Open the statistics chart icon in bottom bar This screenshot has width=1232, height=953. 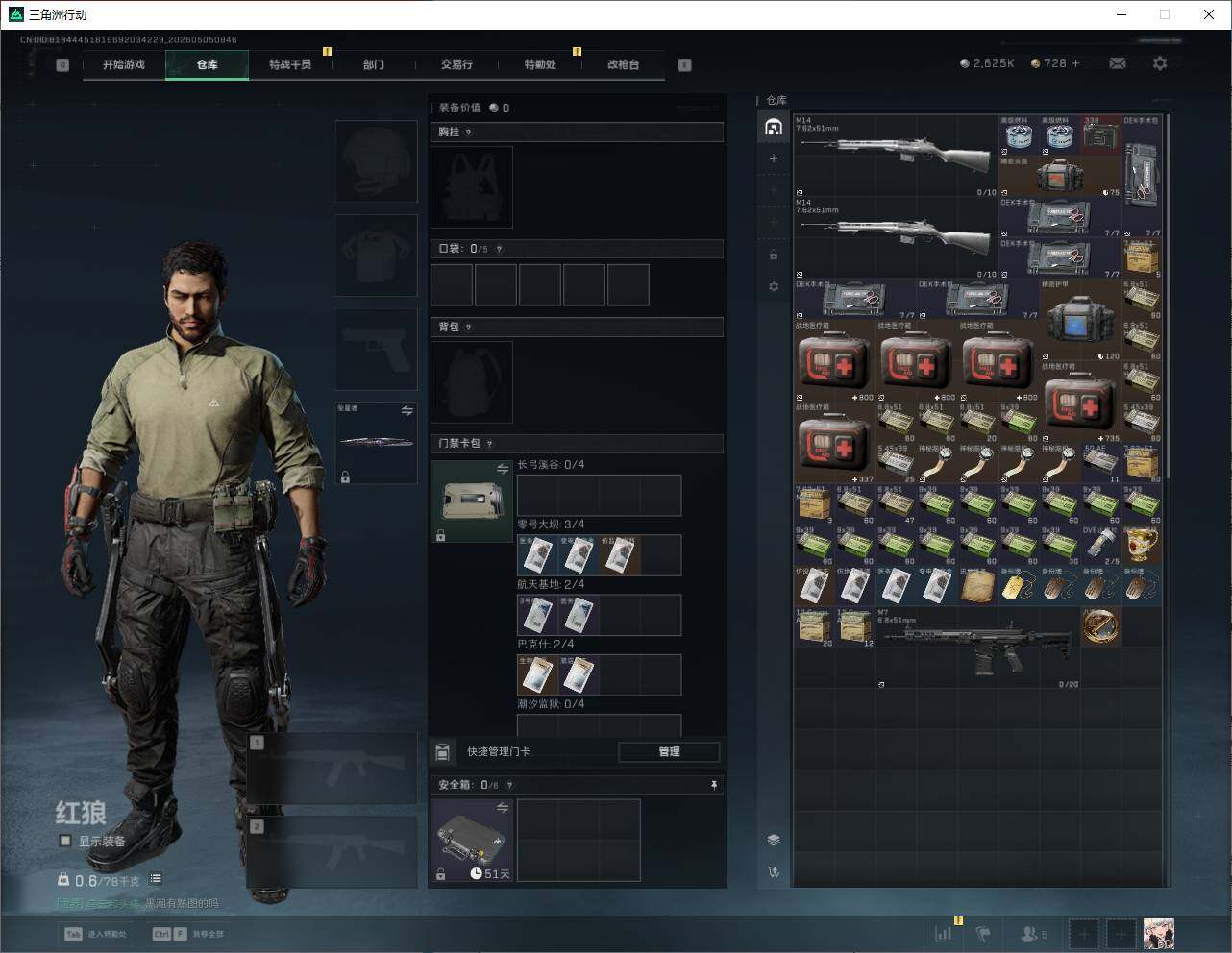944,933
